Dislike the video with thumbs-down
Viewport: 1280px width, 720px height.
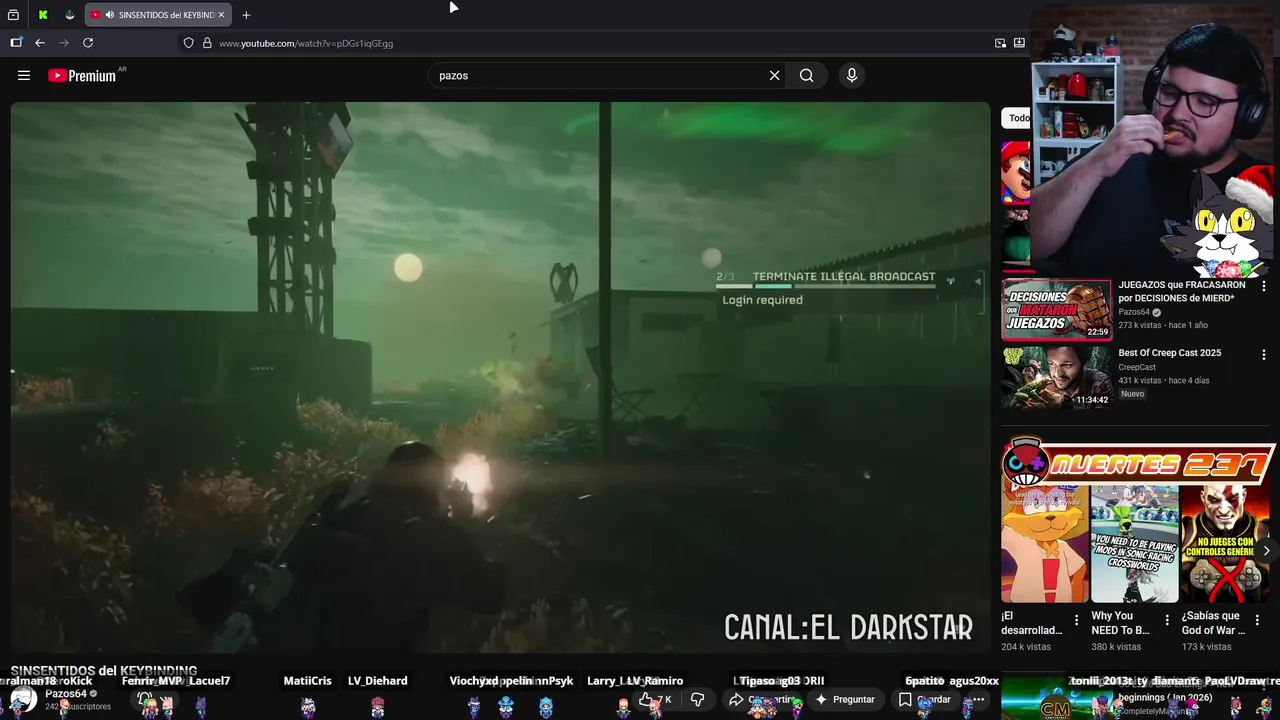coord(698,699)
